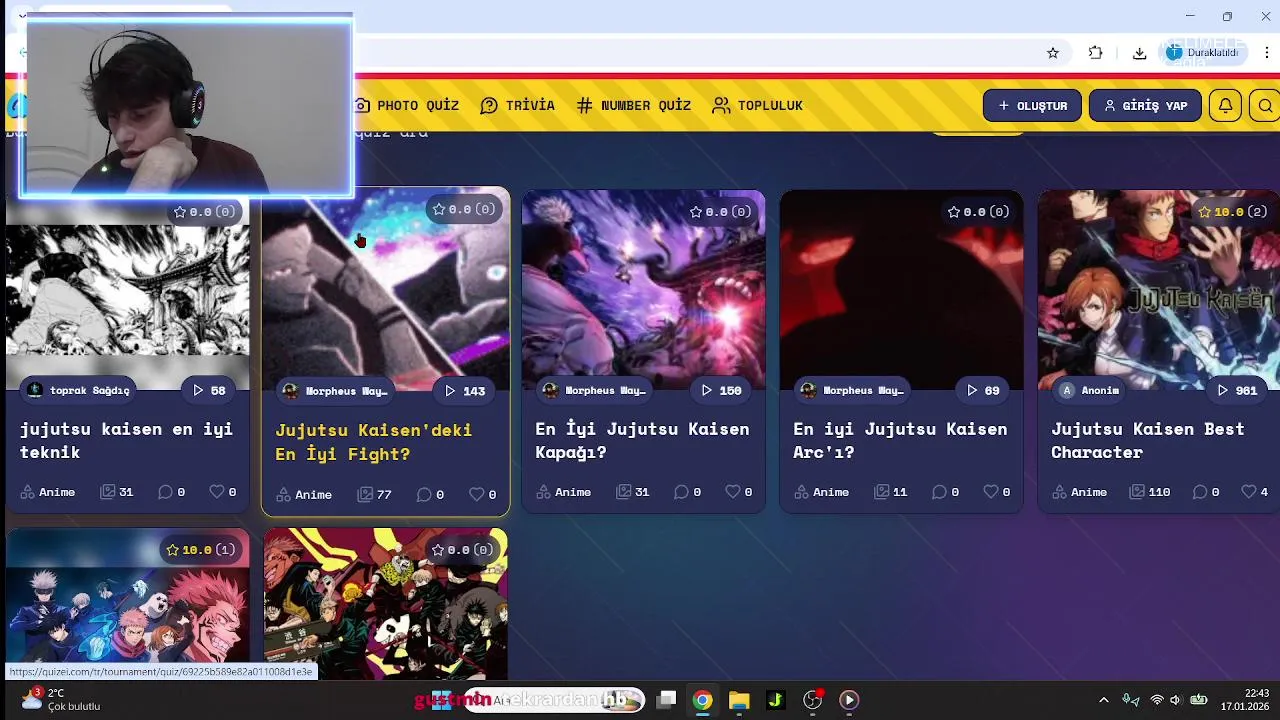
Task: Open the Morpheus author on the 'Kapağı?' card
Action: point(594,390)
